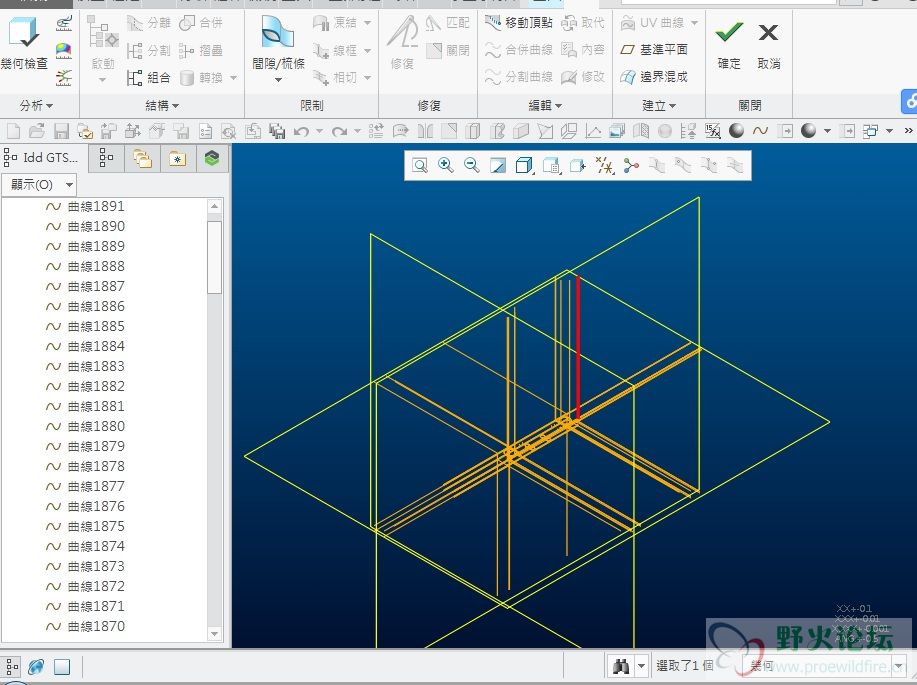Click 組合 combine tool
917x685 pixels.
(149, 77)
